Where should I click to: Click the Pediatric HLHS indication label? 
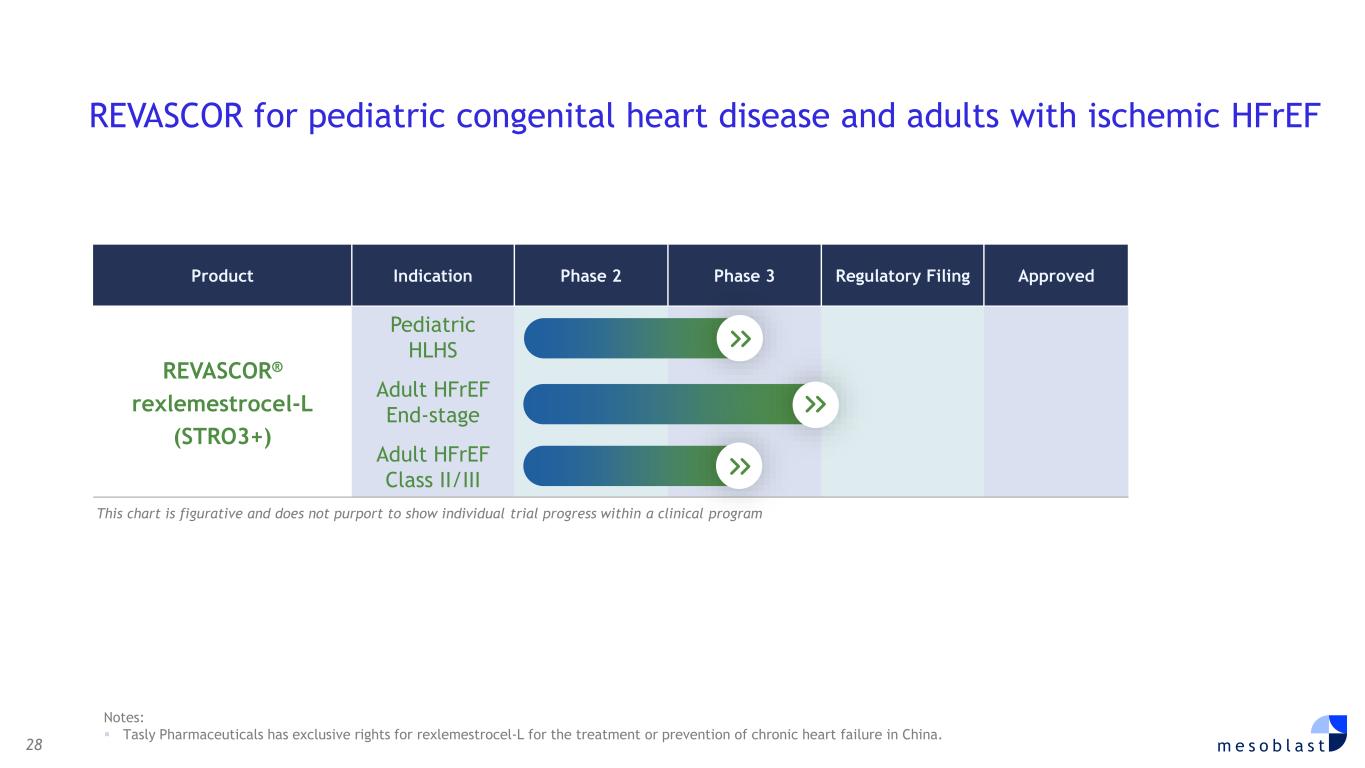pyautogui.click(x=432, y=338)
